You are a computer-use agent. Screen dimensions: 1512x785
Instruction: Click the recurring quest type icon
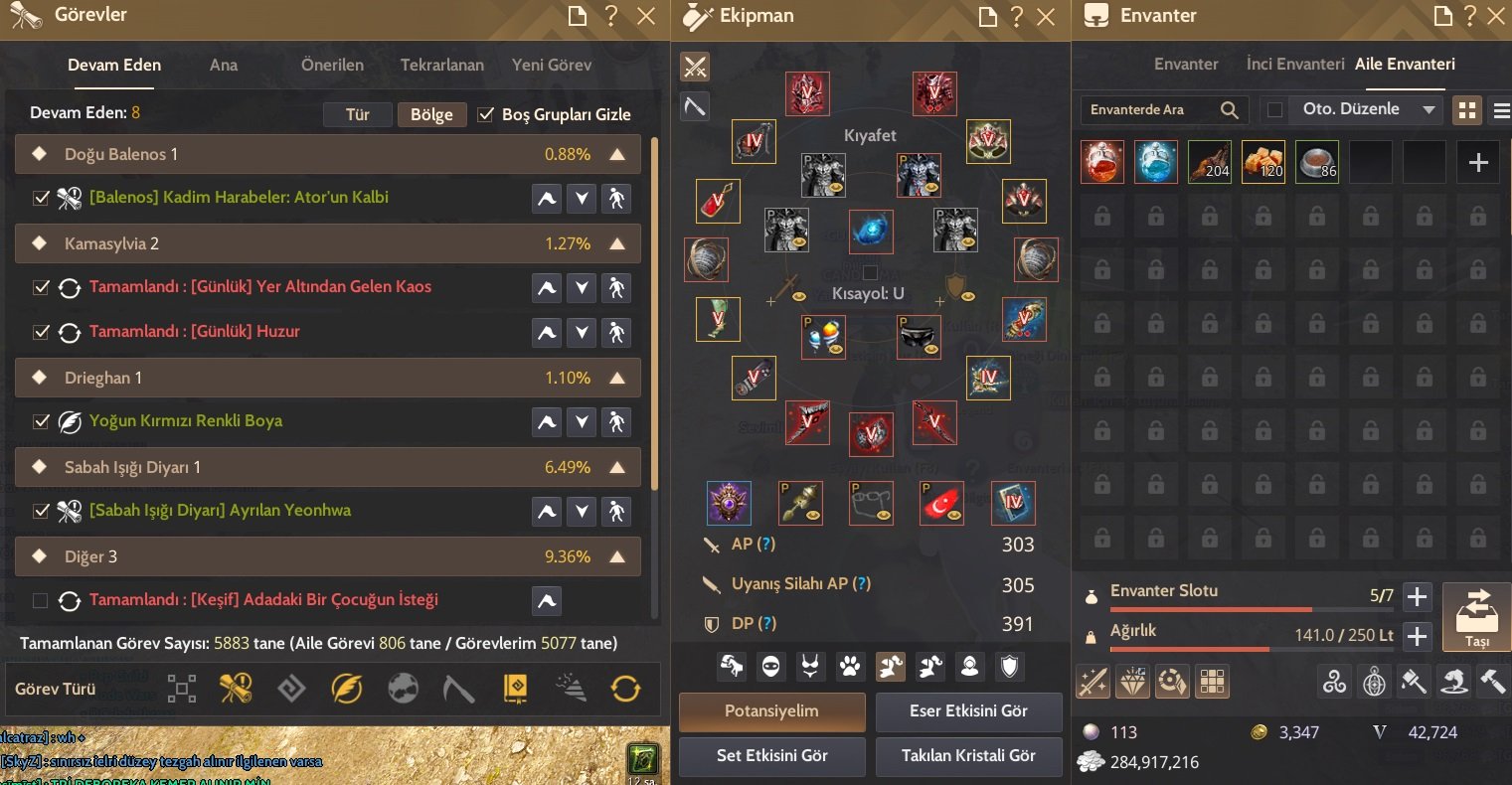click(625, 689)
